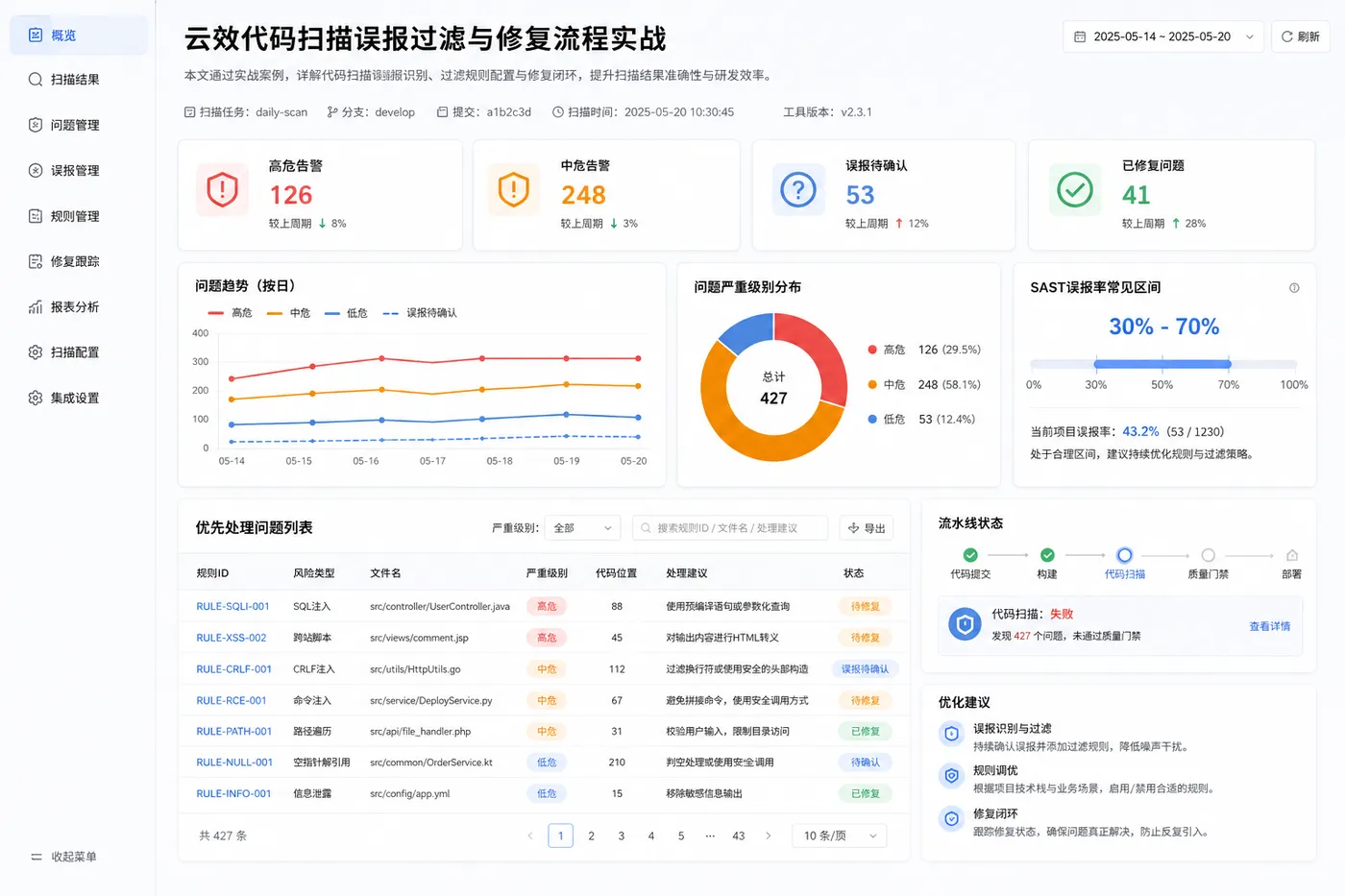Open the 严重级别 全部 dropdown
The width and height of the screenshot is (1345, 896).
[582, 528]
